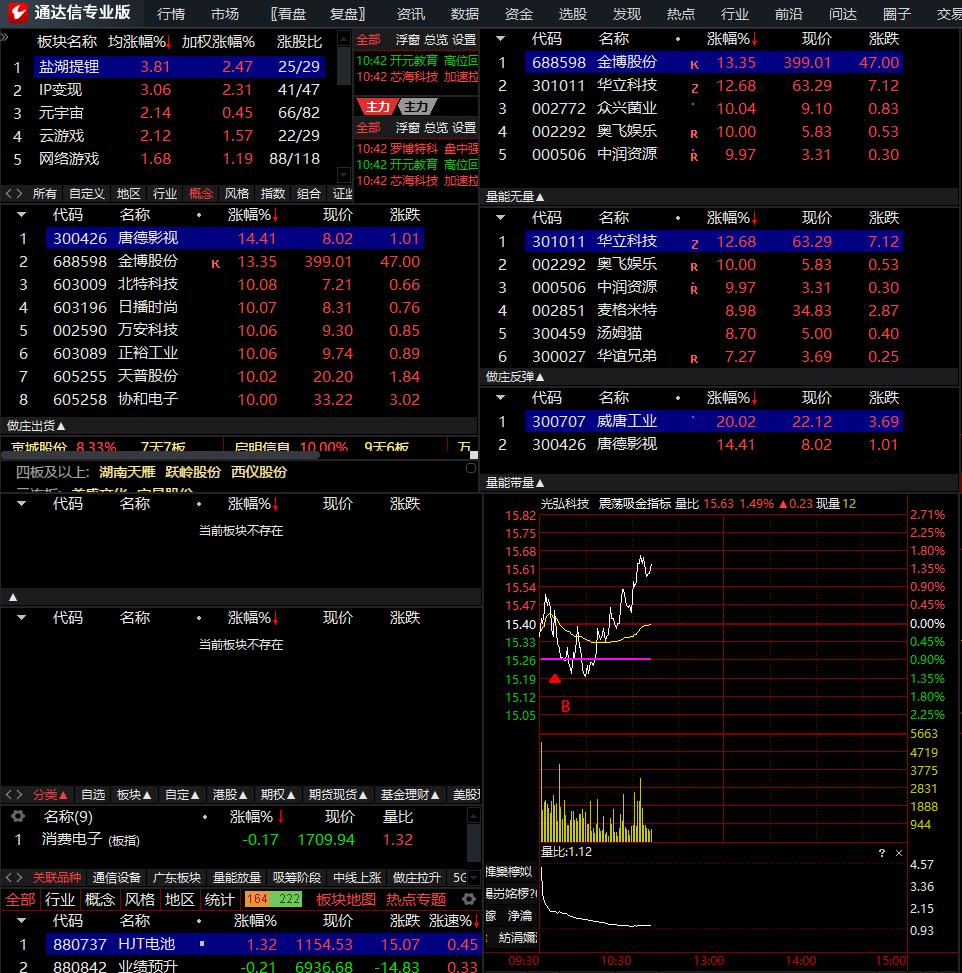The width and height of the screenshot is (962, 973).
Task: Open ▼ dropdown of table under 做庄反弹
Action: click(500, 397)
